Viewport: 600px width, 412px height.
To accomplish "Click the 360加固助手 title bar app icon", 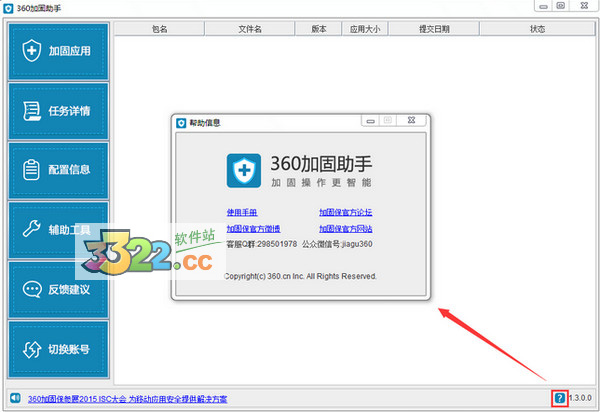I will pyautogui.click(x=8, y=8).
